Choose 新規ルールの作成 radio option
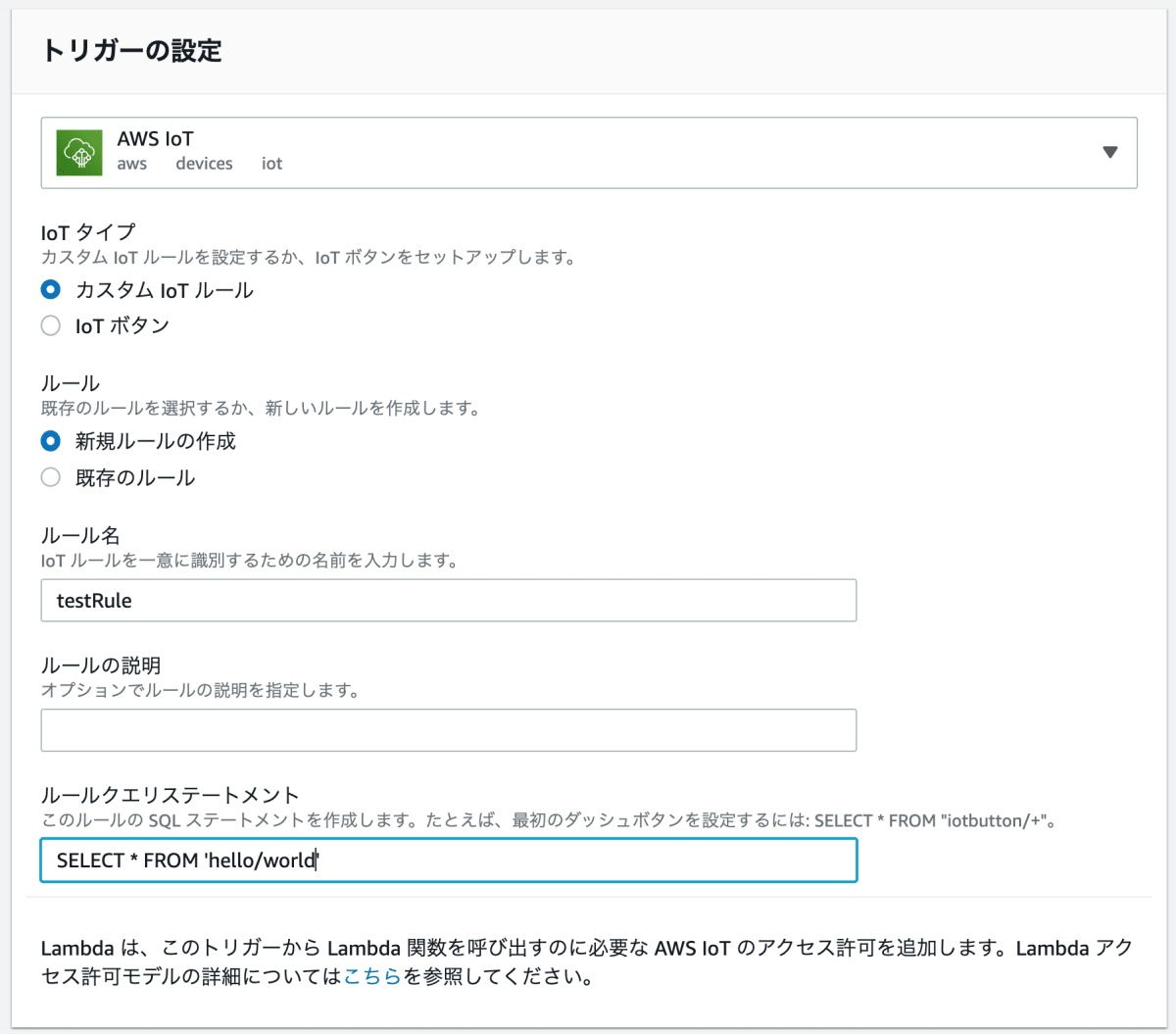Screen dimensions: 1176x1034 (x=51, y=441)
